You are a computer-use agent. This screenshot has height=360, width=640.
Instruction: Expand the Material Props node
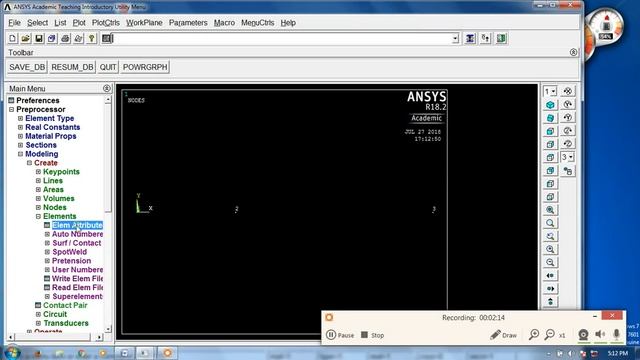tap(20, 136)
